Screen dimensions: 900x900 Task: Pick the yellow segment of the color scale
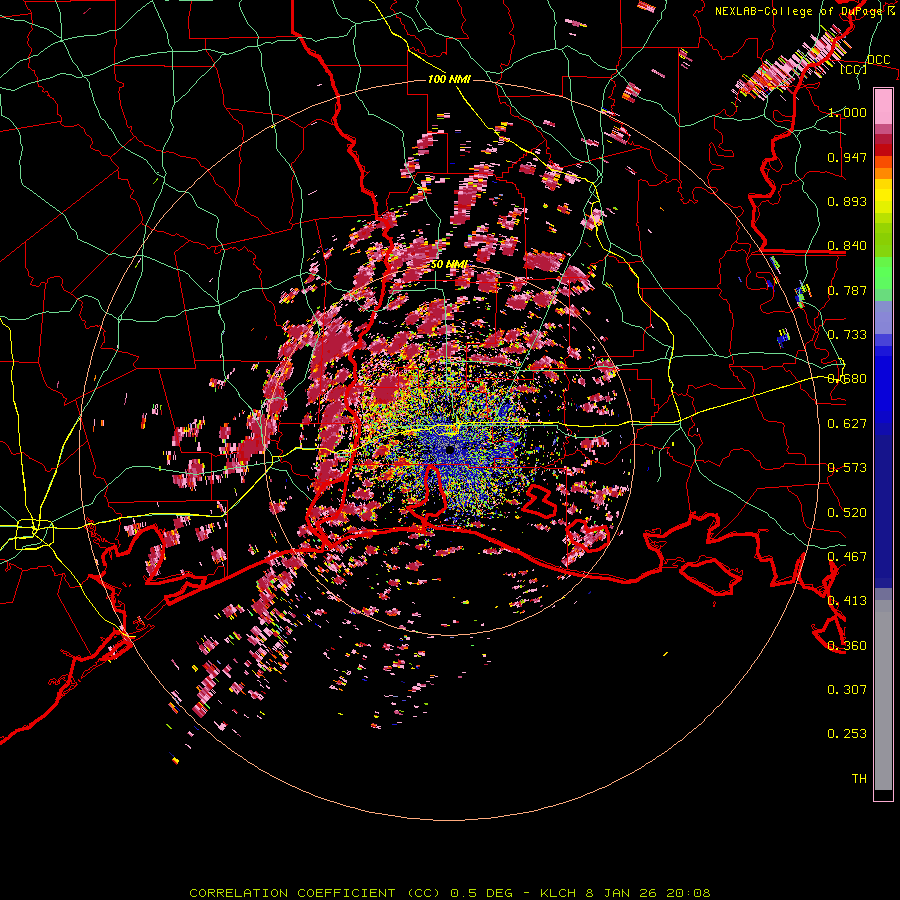pos(883,197)
